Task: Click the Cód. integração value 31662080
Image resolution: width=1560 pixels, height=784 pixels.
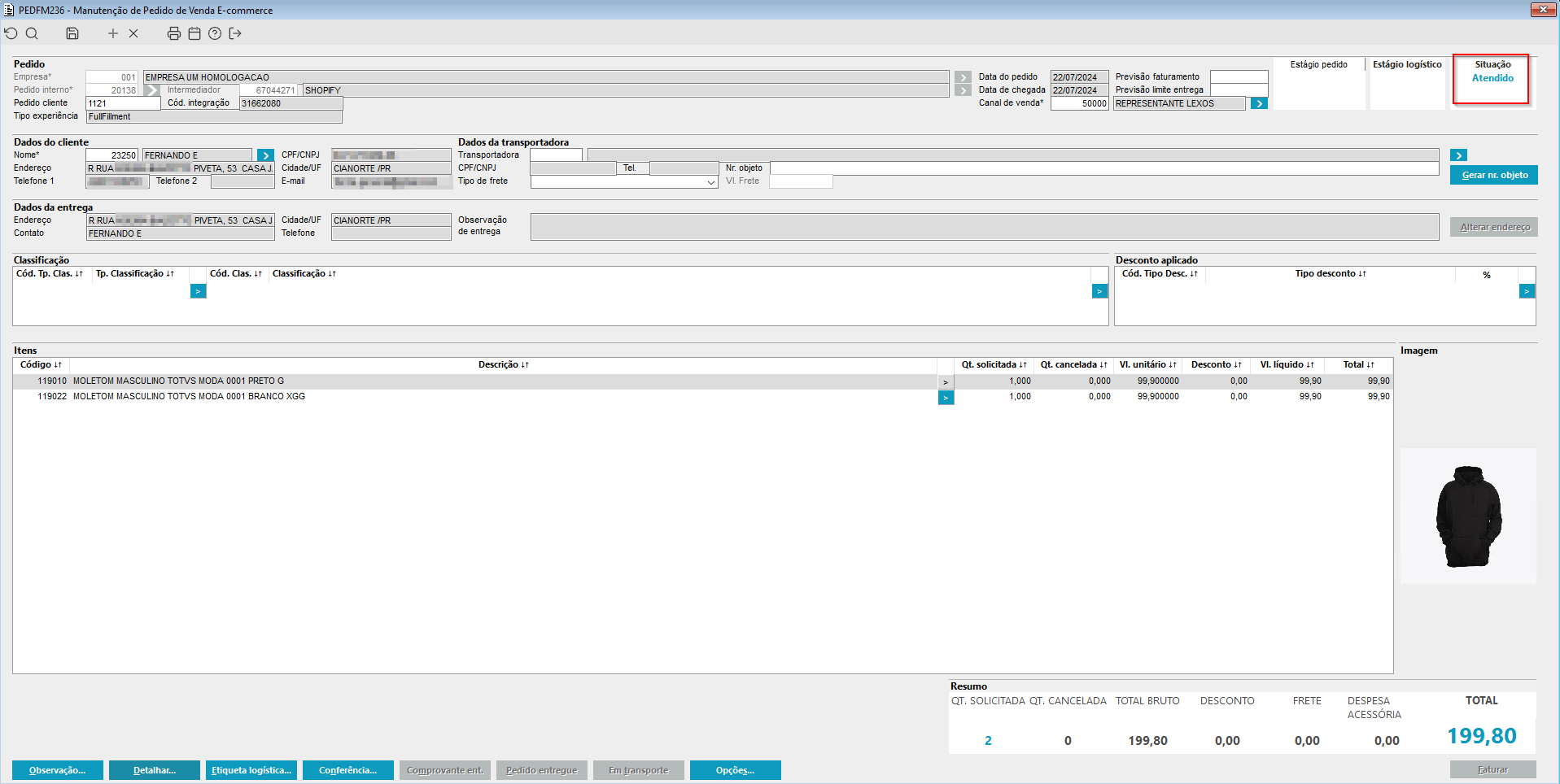Action: pyautogui.click(x=291, y=103)
